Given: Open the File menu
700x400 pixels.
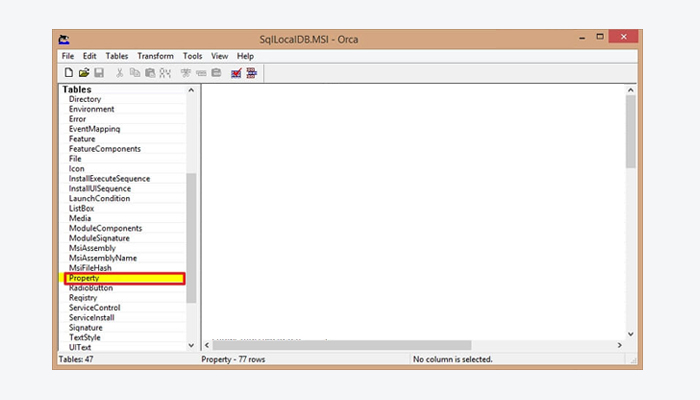Looking at the screenshot, I should [x=68, y=56].
